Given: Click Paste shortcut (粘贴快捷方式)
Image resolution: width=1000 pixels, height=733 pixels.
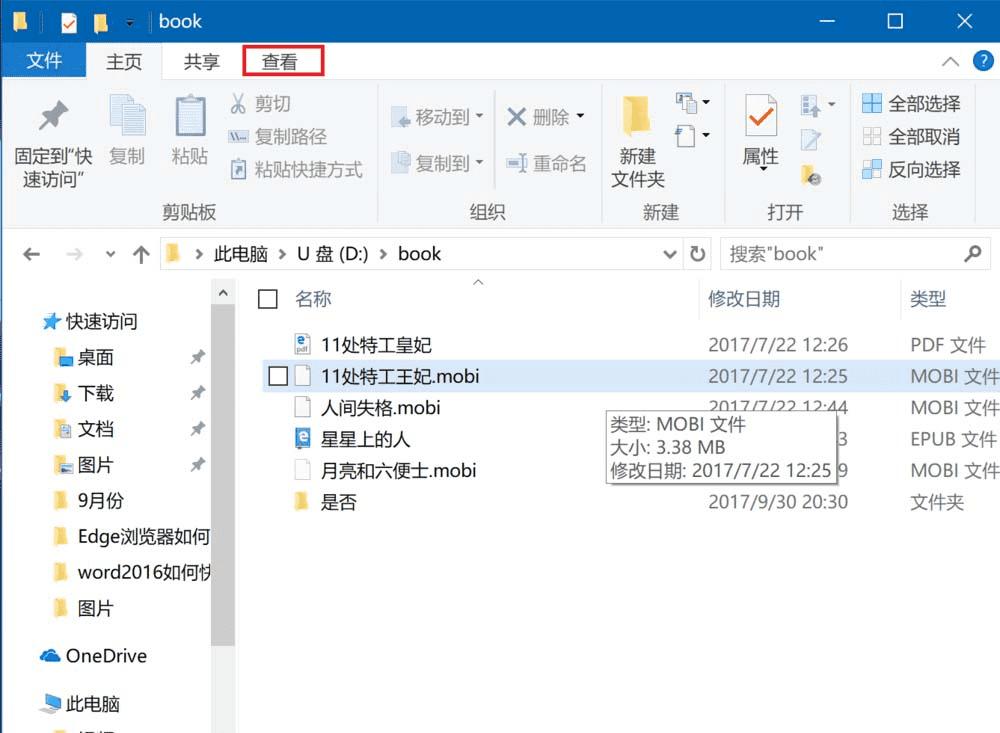Looking at the screenshot, I should pos(296,170).
